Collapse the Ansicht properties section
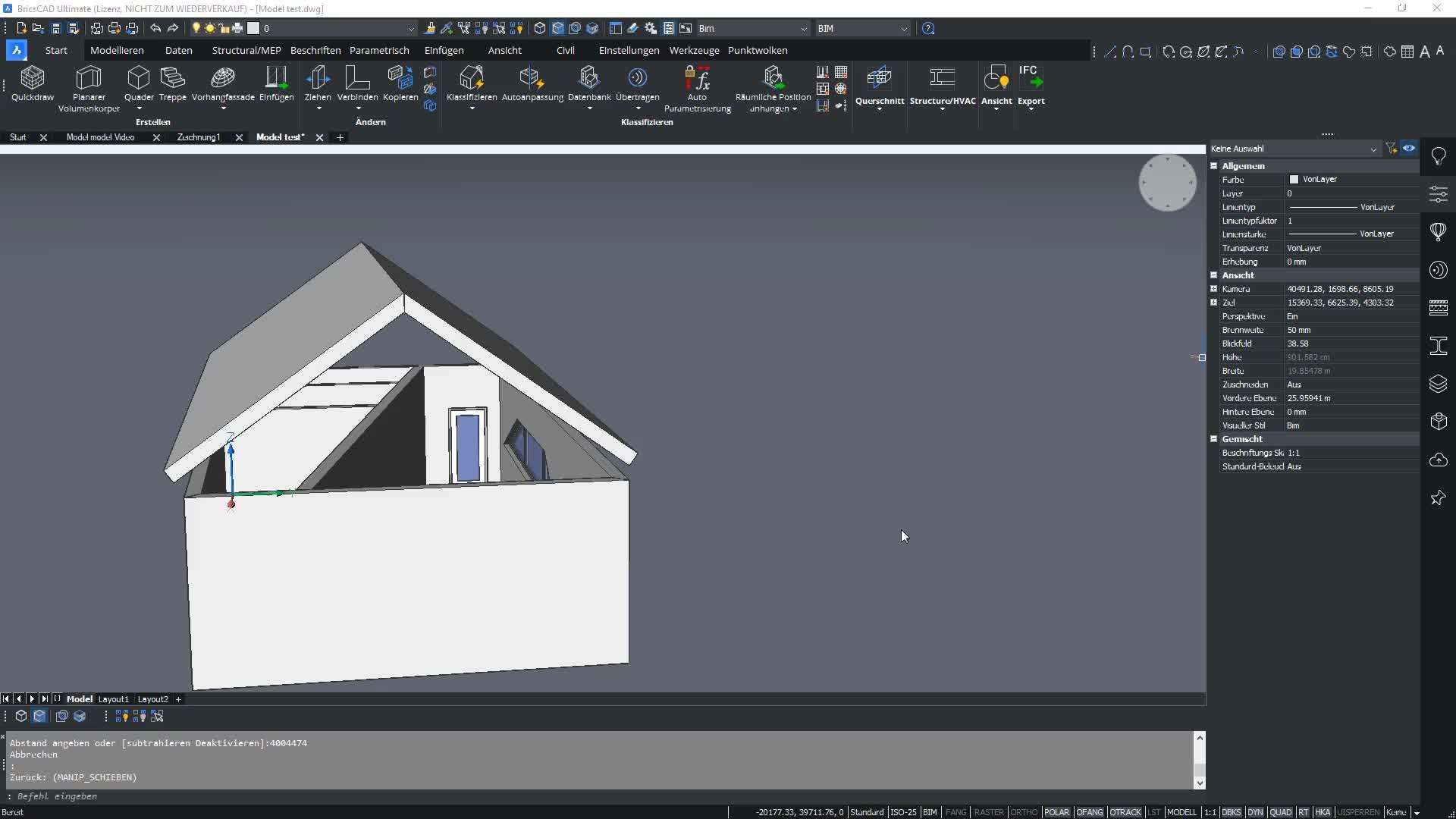Viewport: 1456px width, 819px height. [1213, 275]
